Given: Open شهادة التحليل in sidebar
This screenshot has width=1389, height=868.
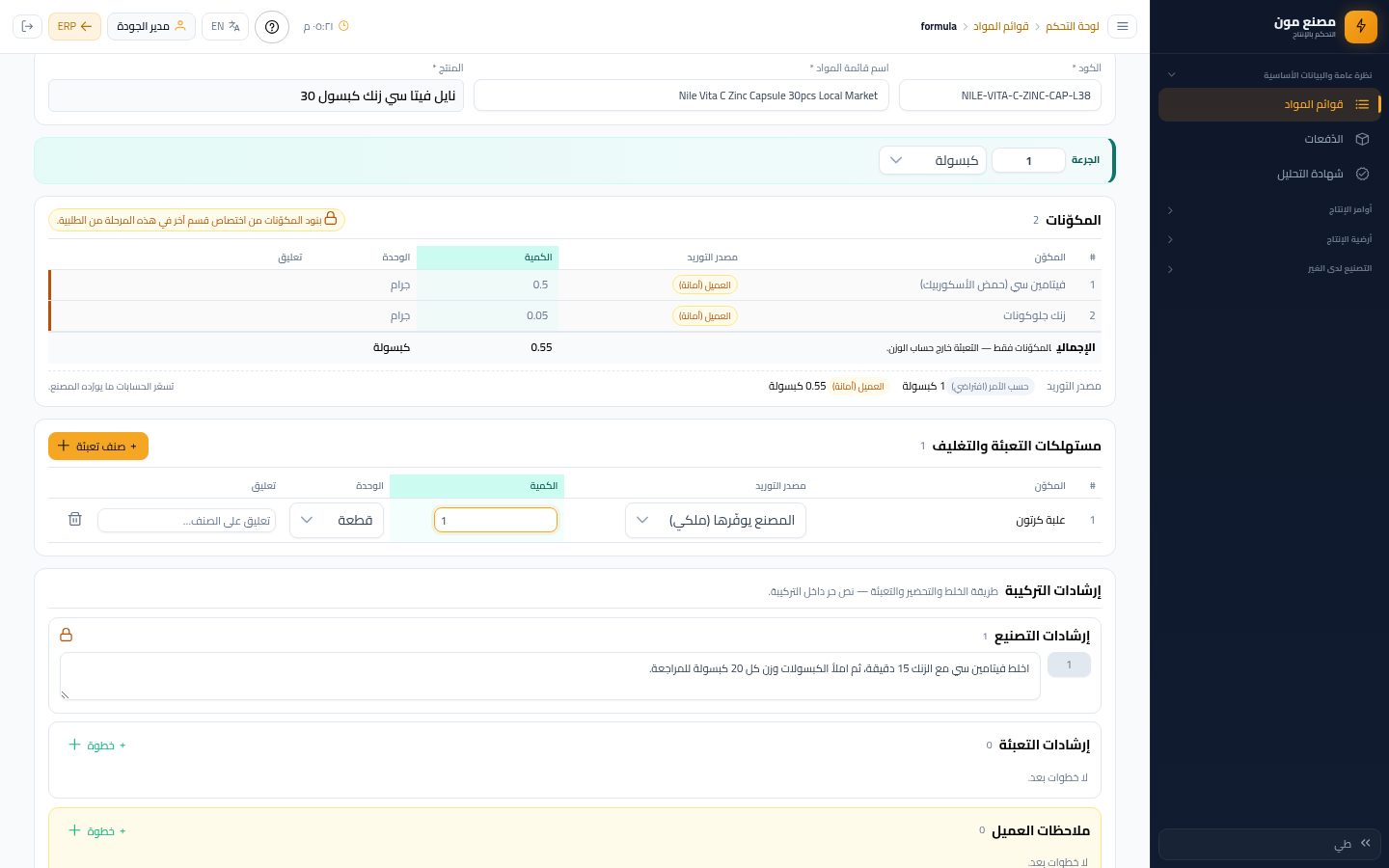Looking at the screenshot, I should pyautogui.click(x=1269, y=174).
